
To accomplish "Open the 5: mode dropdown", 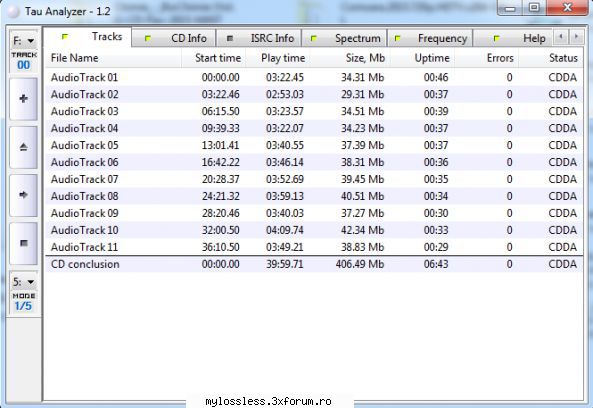I will [23, 282].
